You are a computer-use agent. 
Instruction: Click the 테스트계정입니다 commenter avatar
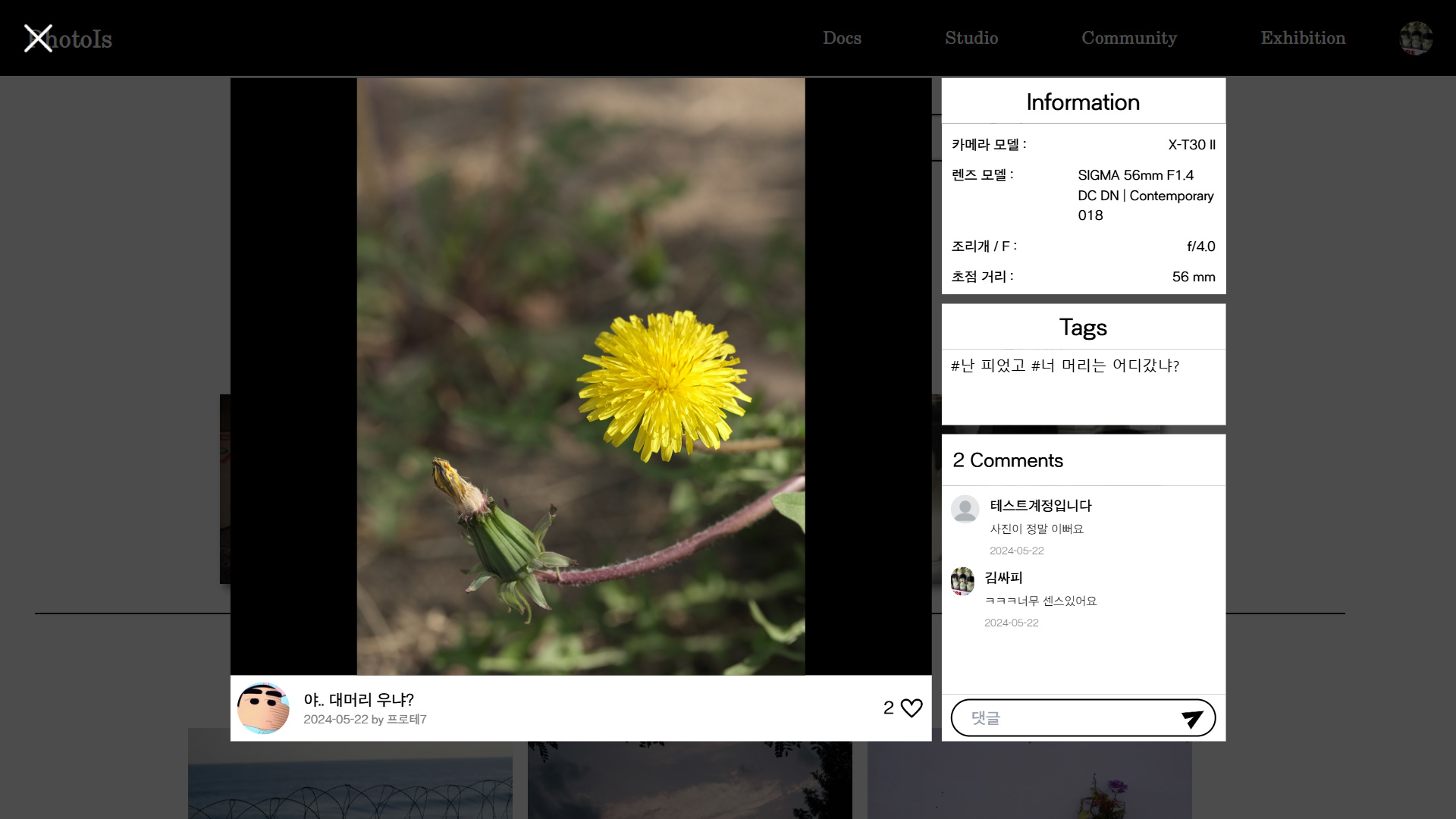[965, 510]
